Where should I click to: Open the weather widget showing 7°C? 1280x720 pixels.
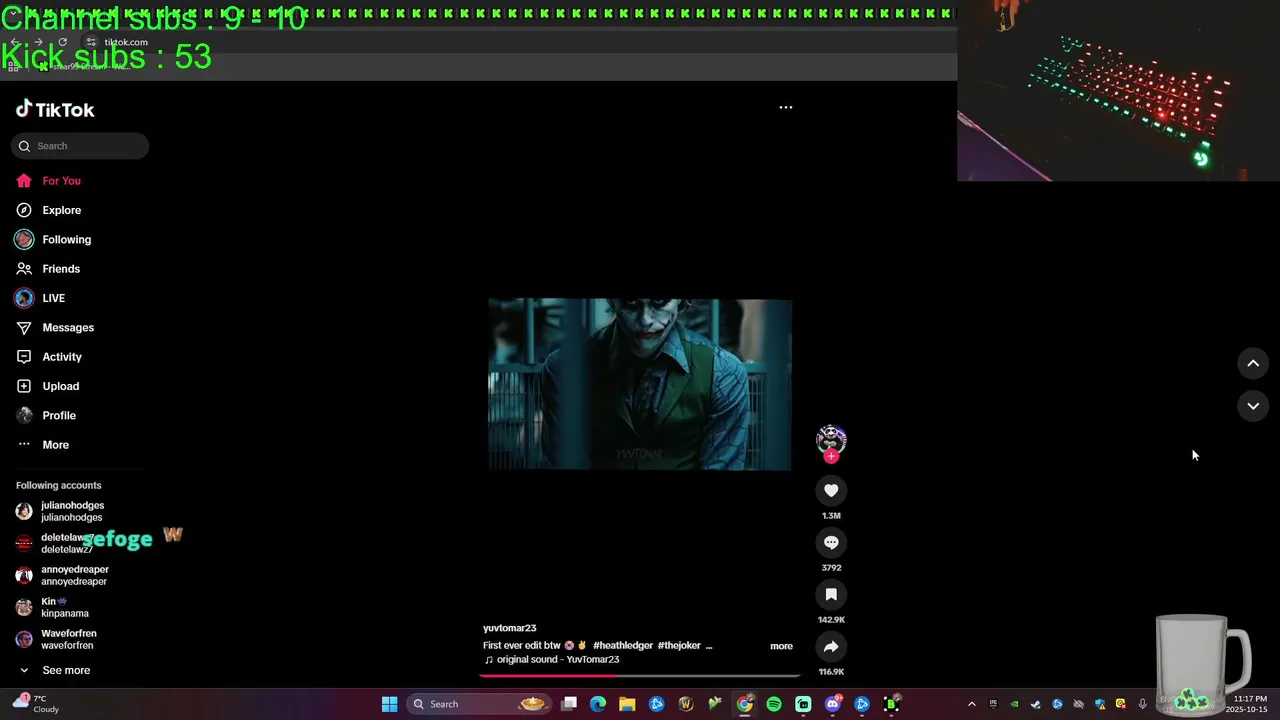[35, 704]
